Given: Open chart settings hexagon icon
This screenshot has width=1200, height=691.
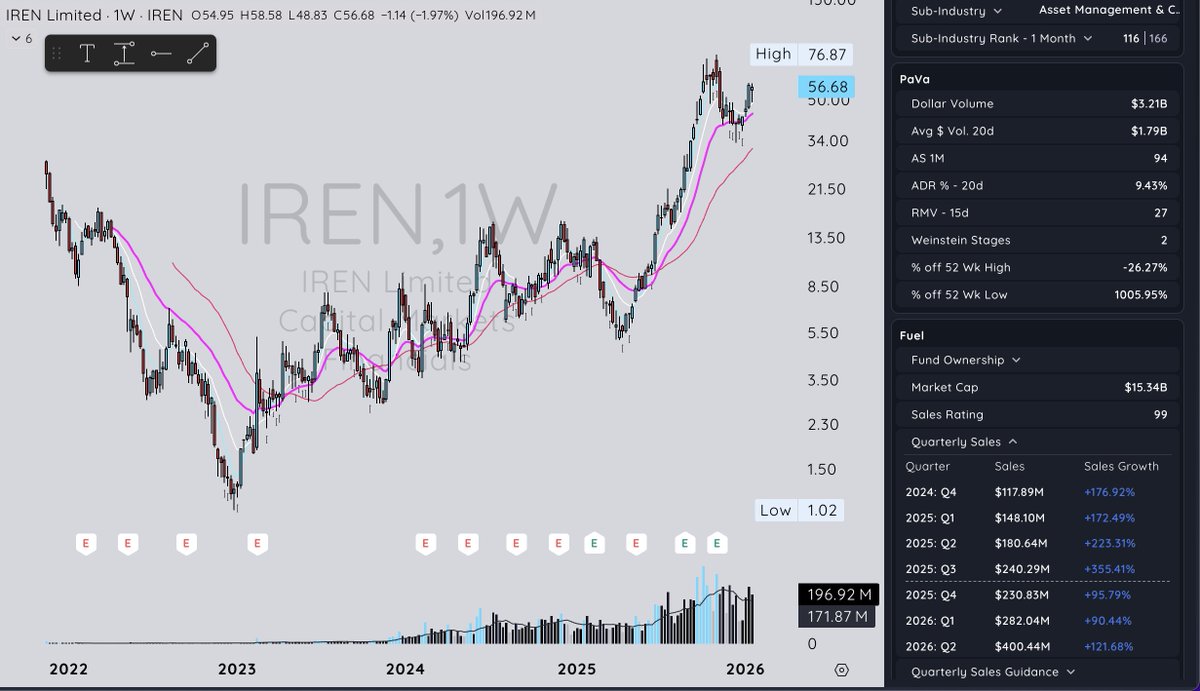Looking at the screenshot, I should click(x=842, y=669).
